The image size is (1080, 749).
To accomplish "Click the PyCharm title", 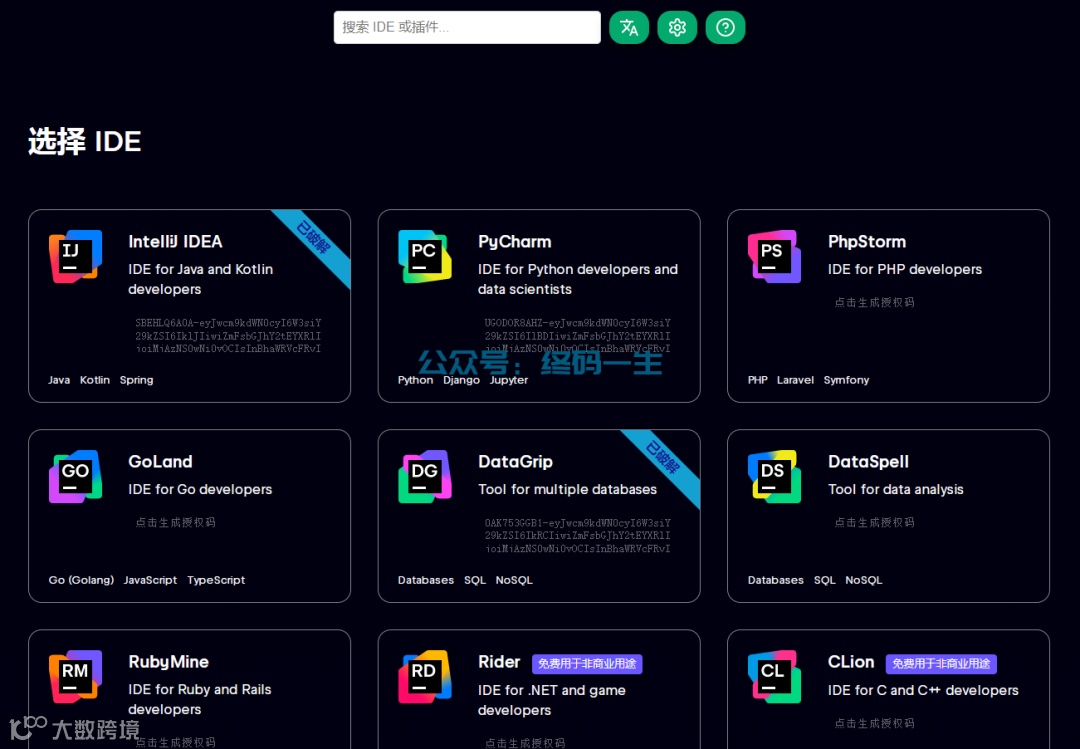I will pyautogui.click(x=515, y=242).
